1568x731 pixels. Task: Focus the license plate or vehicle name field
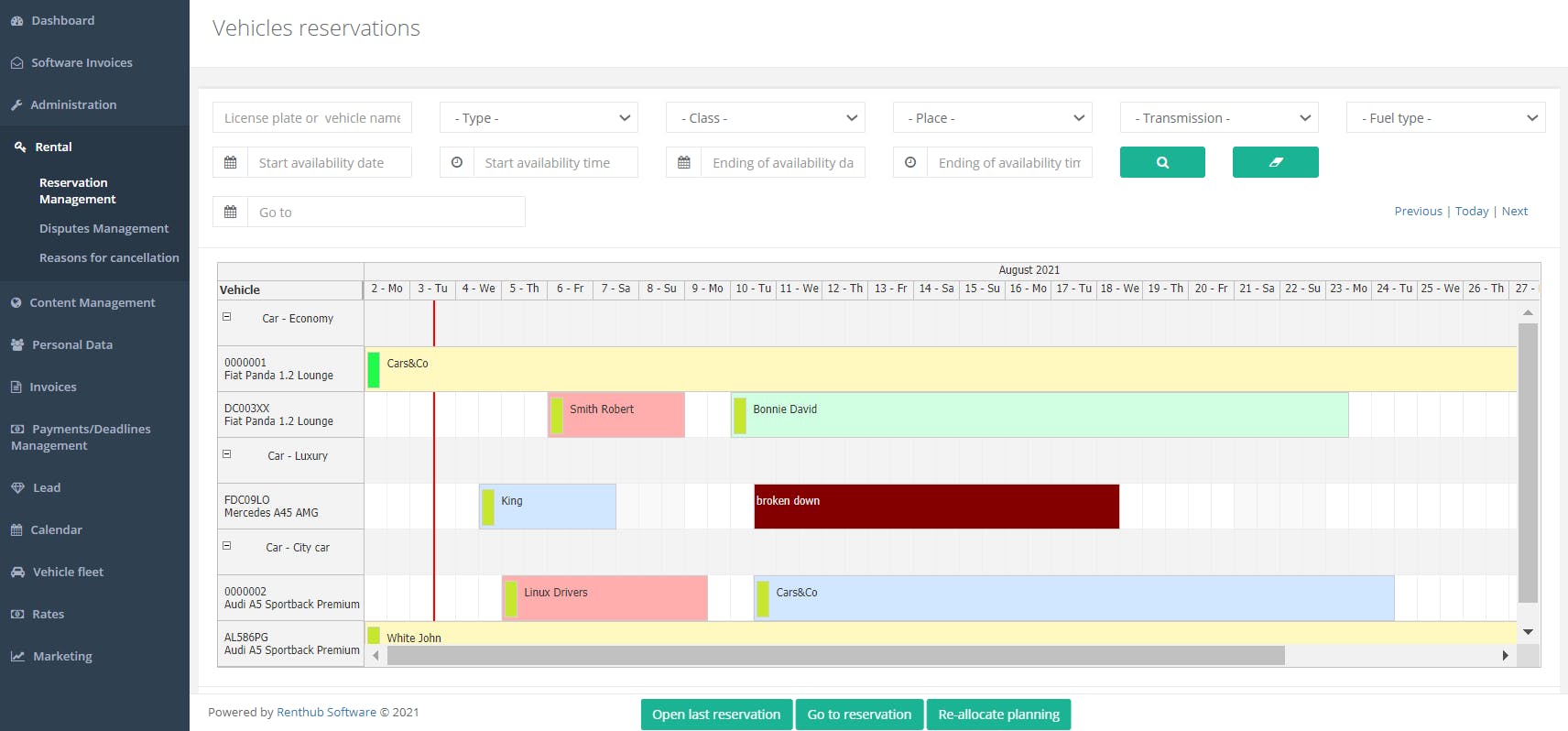[x=312, y=117]
